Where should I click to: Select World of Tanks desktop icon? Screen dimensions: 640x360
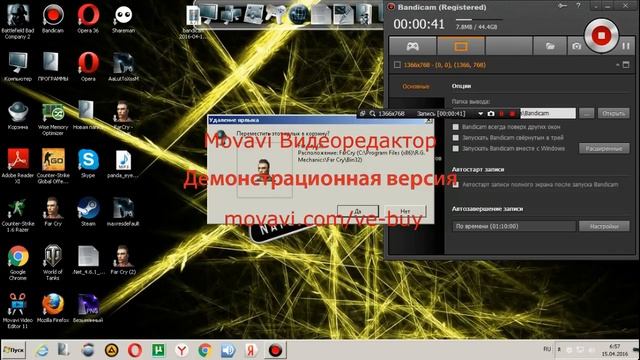[x=53, y=262]
